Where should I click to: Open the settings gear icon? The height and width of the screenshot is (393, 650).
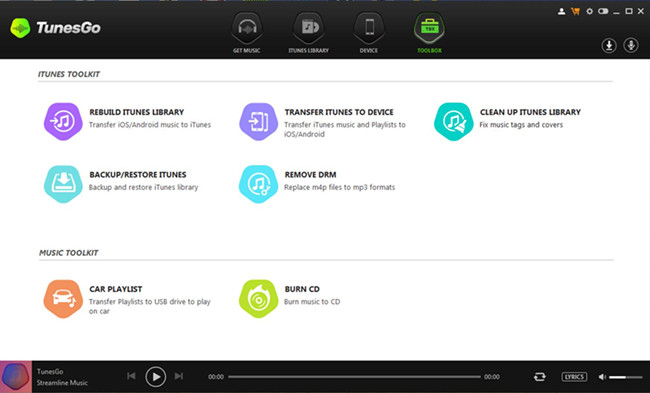589,12
